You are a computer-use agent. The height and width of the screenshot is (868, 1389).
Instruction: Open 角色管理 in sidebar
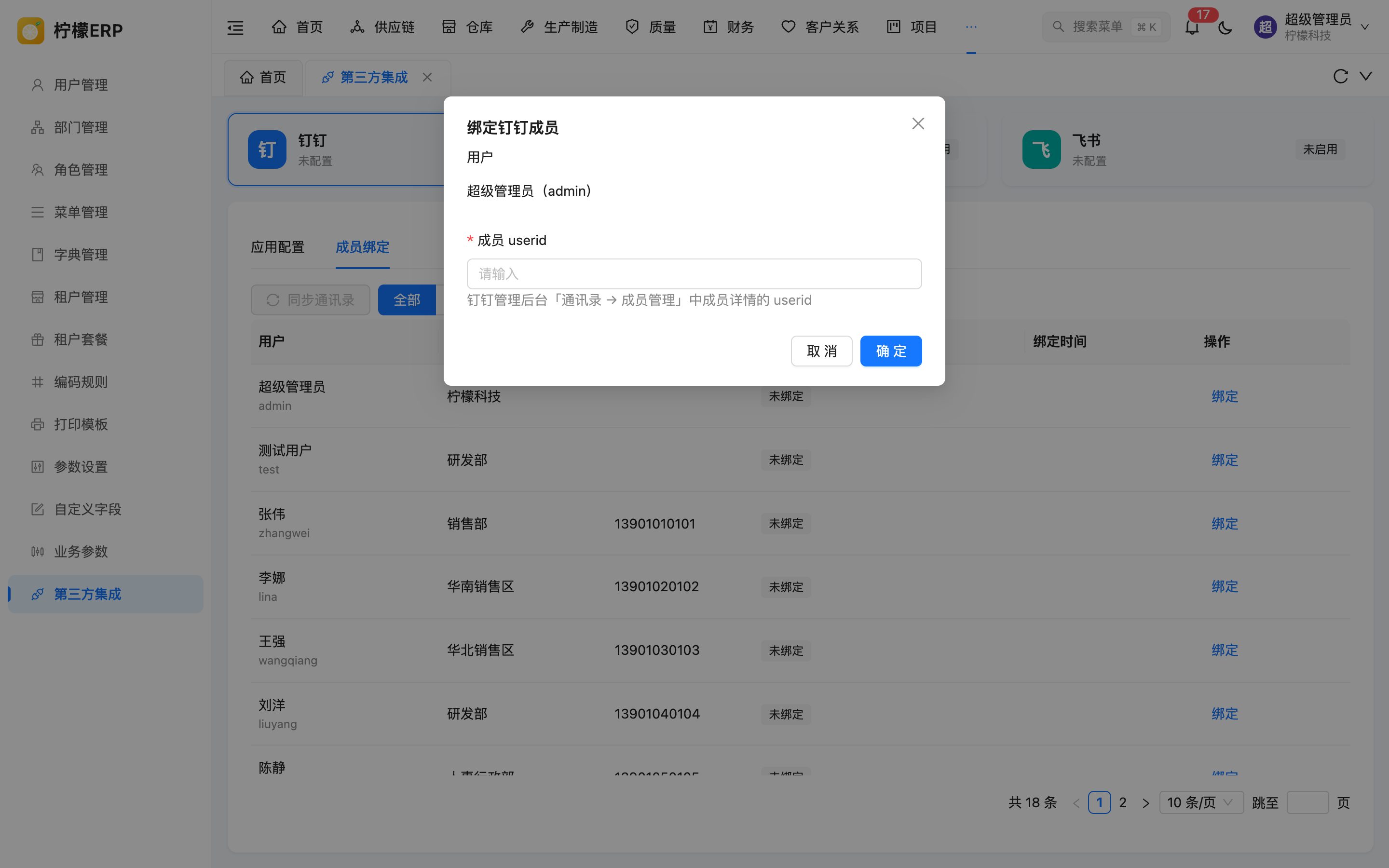point(106,170)
